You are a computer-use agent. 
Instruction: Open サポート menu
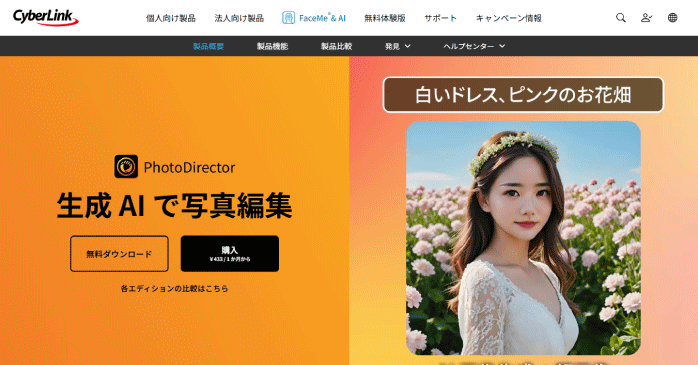coord(440,18)
